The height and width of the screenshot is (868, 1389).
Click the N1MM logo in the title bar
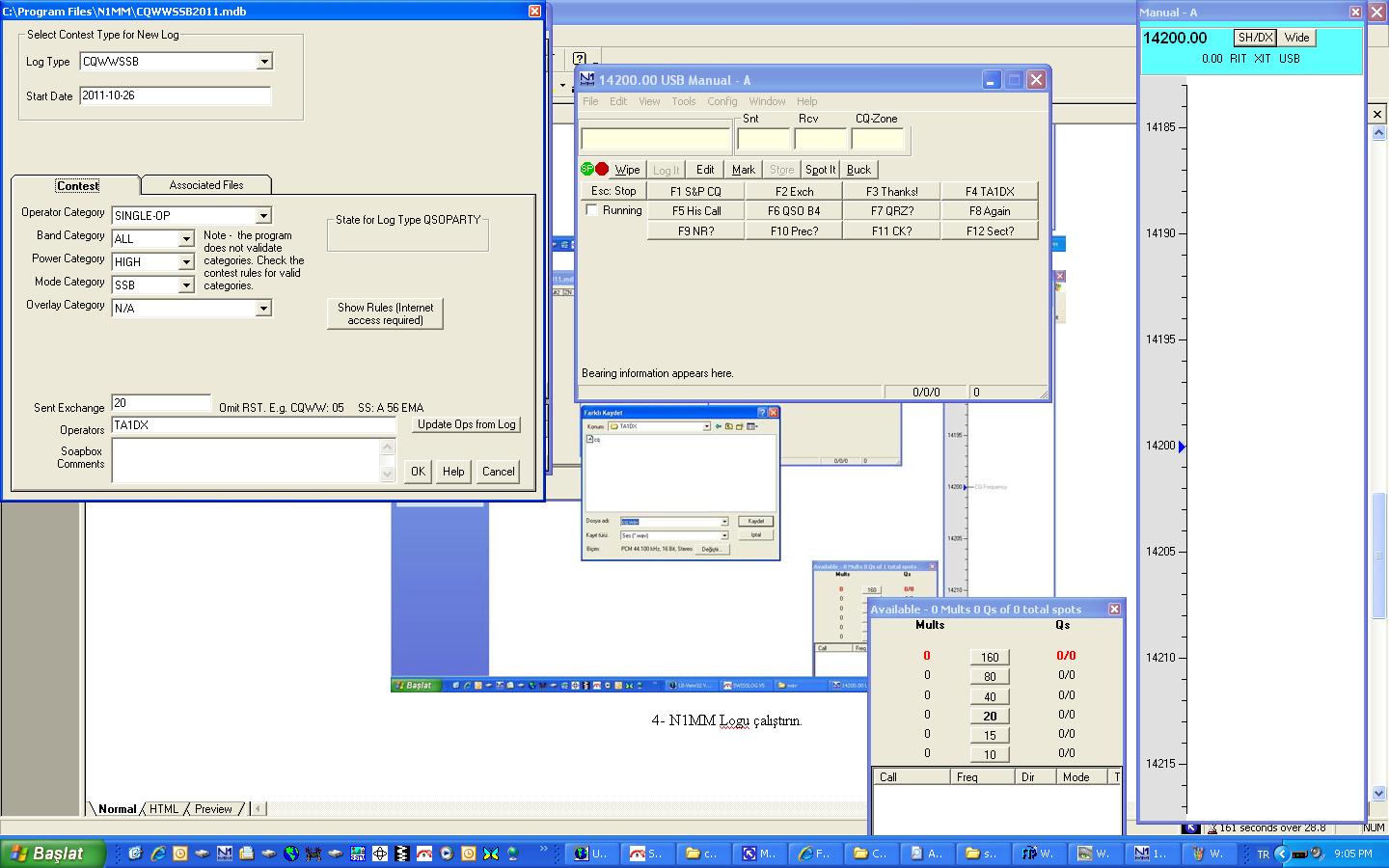586,80
